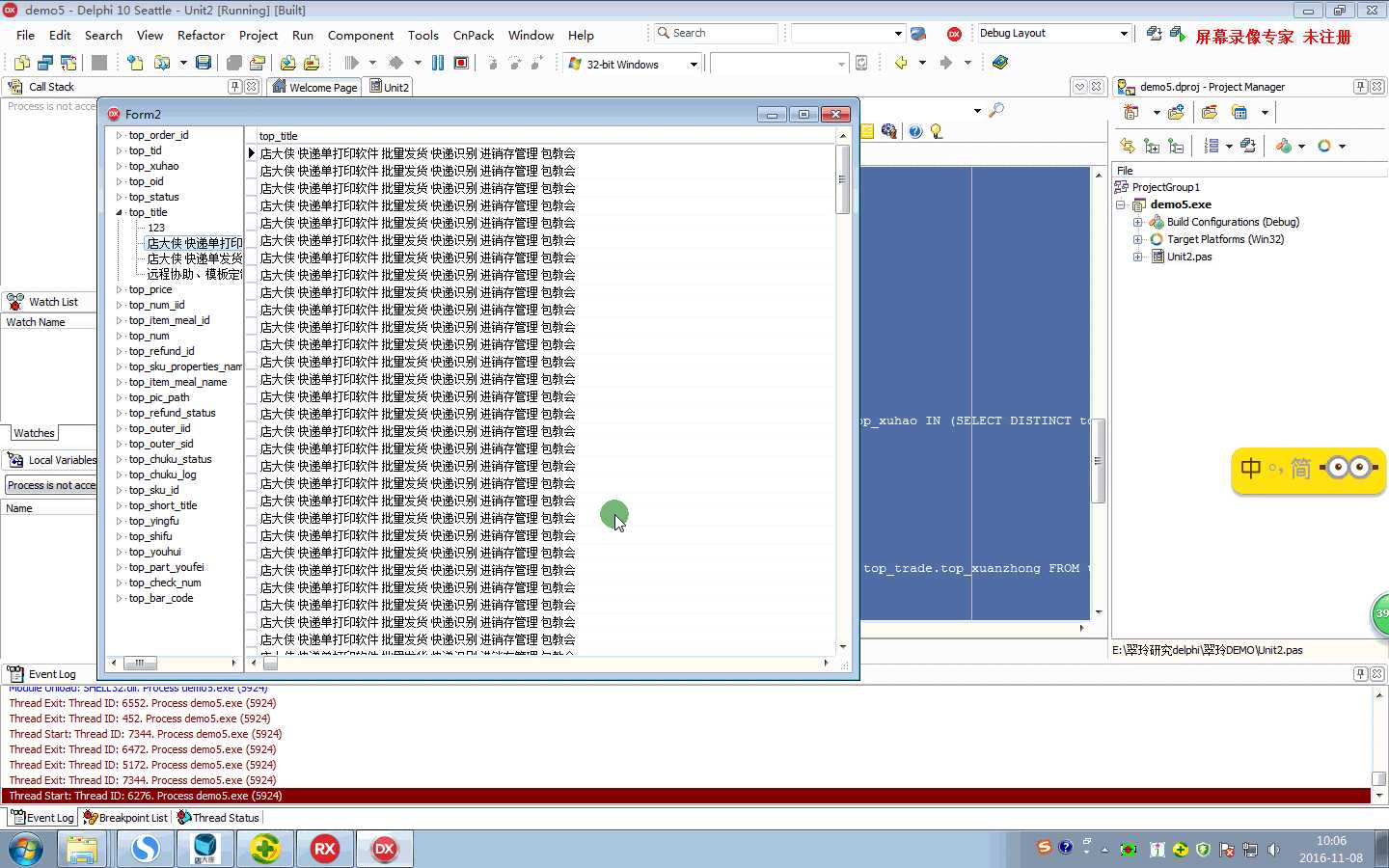1389x868 pixels.
Task: Click the lightbulb icon in the editor toolbar
Action: 936,131
